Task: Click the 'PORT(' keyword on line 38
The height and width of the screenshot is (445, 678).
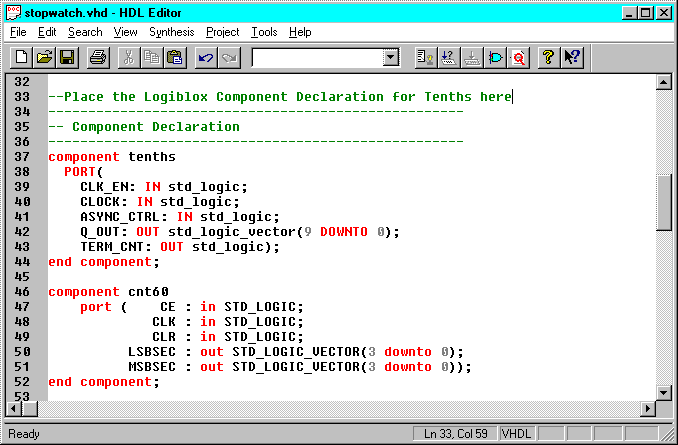Action: click(x=84, y=172)
